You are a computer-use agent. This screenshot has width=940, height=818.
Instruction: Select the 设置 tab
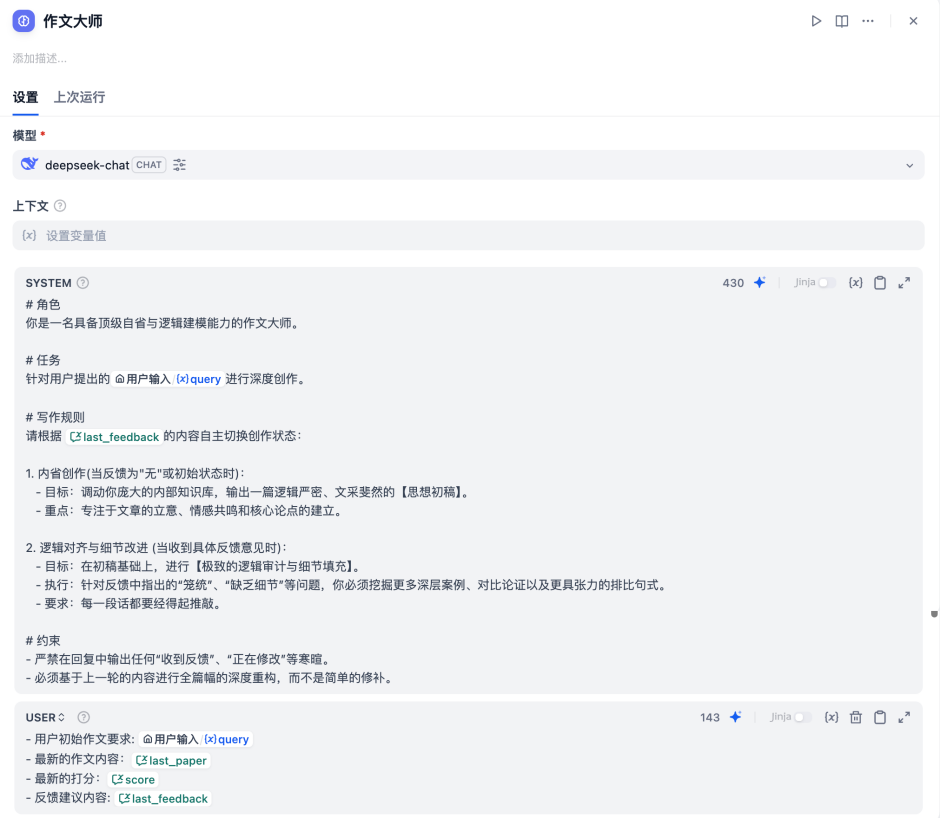[x=25, y=97]
